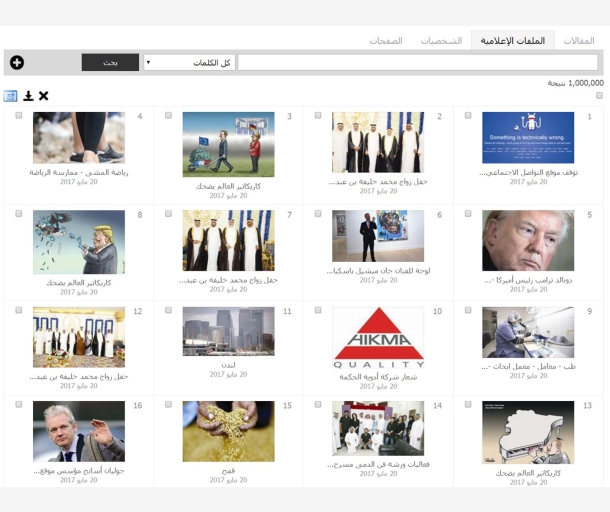The height and width of the screenshot is (512, 610).
Task: Open the المقالات tab
Action: pyautogui.click(x=578, y=41)
